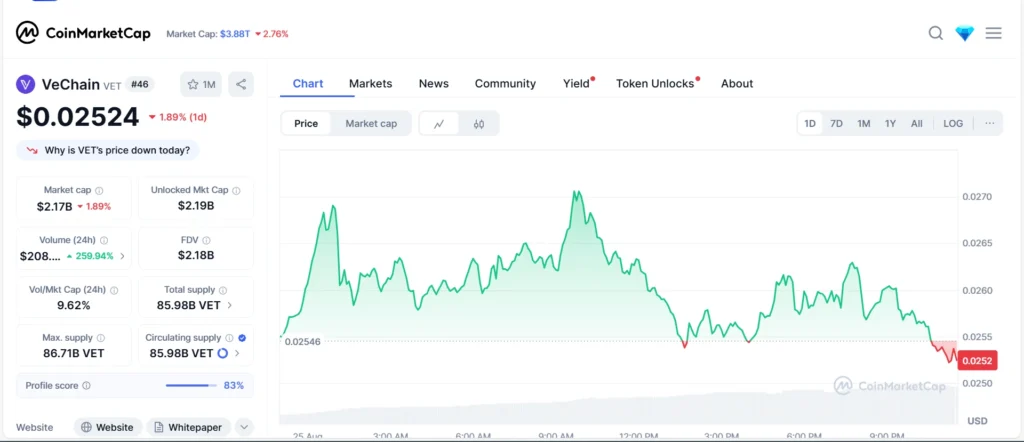Switch to candlestick chart icon
The image size is (1024, 442).
tap(479, 123)
